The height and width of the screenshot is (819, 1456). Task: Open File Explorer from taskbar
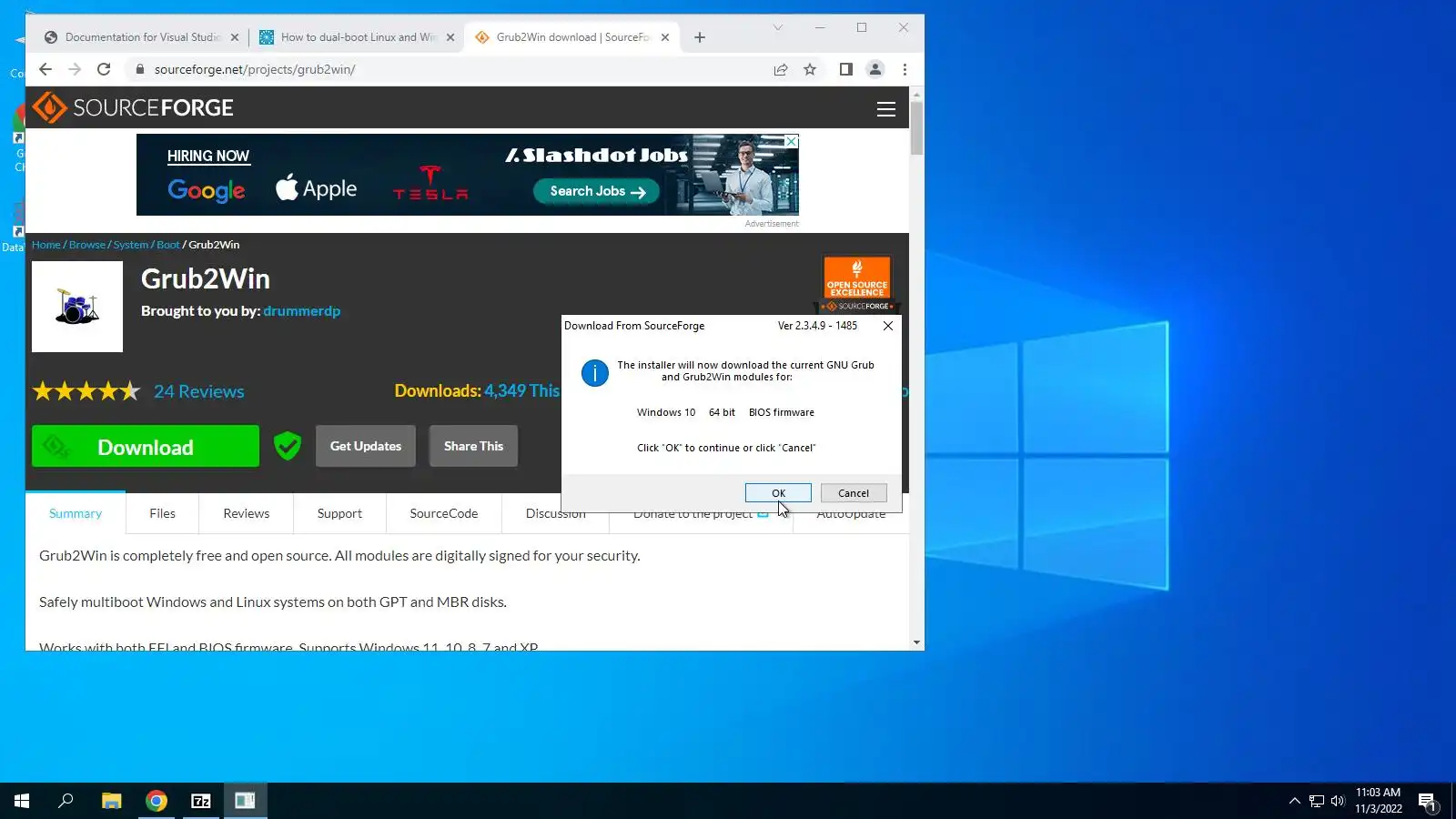pos(111,801)
